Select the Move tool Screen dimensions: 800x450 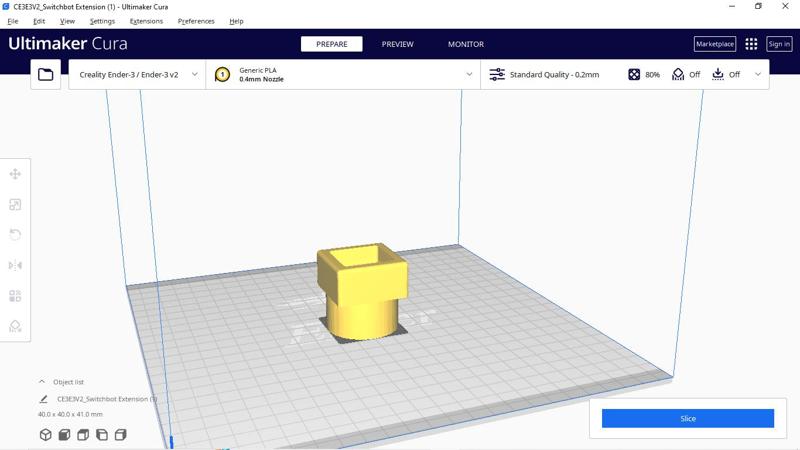(15, 174)
